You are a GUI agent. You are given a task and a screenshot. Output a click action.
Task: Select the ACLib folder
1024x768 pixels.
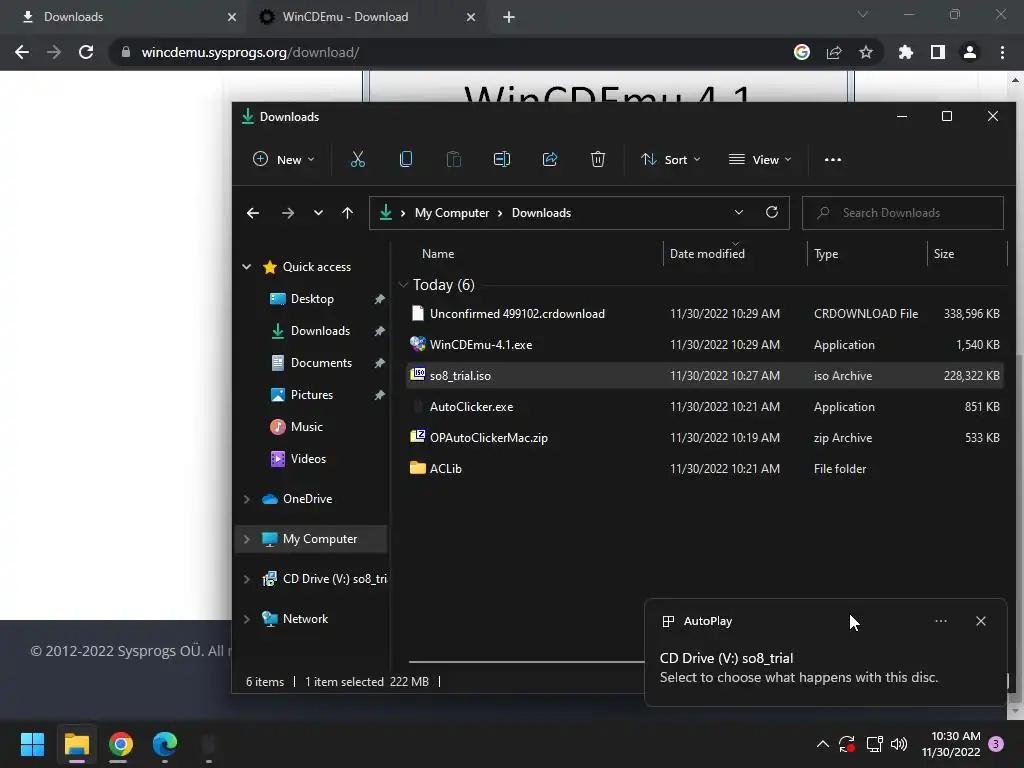(x=705, y=468)
